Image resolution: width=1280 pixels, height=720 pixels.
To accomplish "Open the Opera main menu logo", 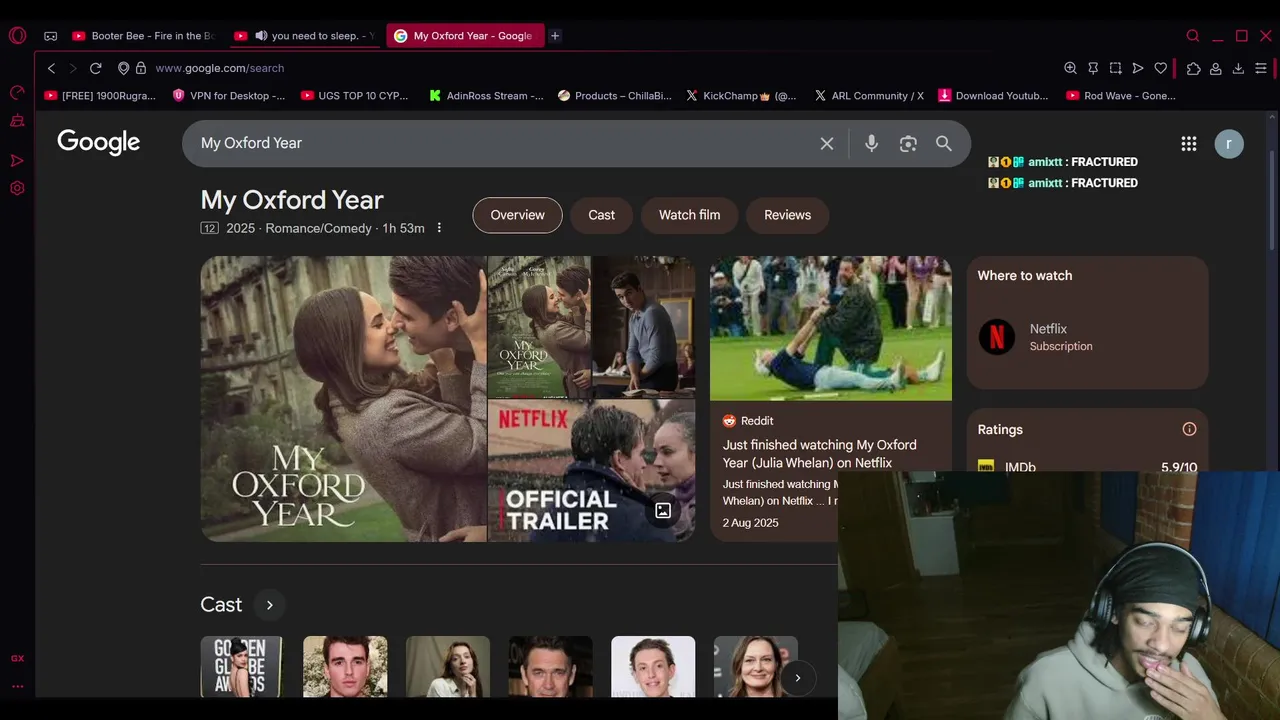I will click(17, 35).
